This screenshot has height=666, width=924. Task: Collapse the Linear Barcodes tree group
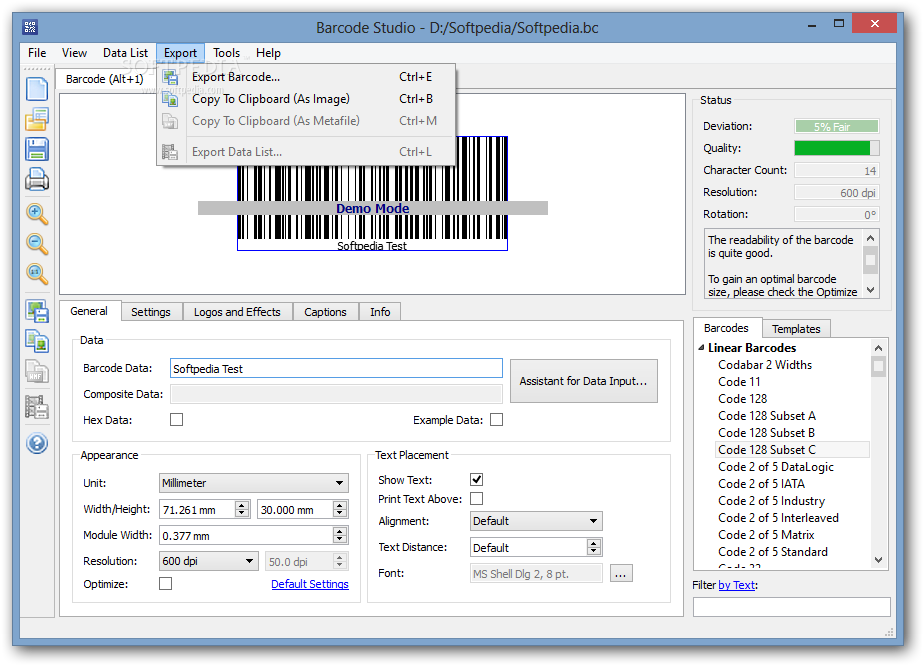(x=701, y=348)
